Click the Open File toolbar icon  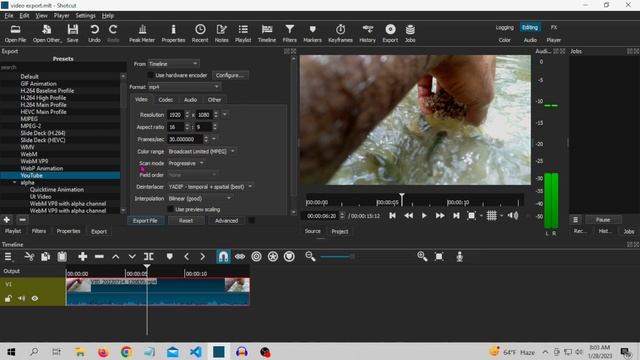pyautogui.click(x=16, y=33)
